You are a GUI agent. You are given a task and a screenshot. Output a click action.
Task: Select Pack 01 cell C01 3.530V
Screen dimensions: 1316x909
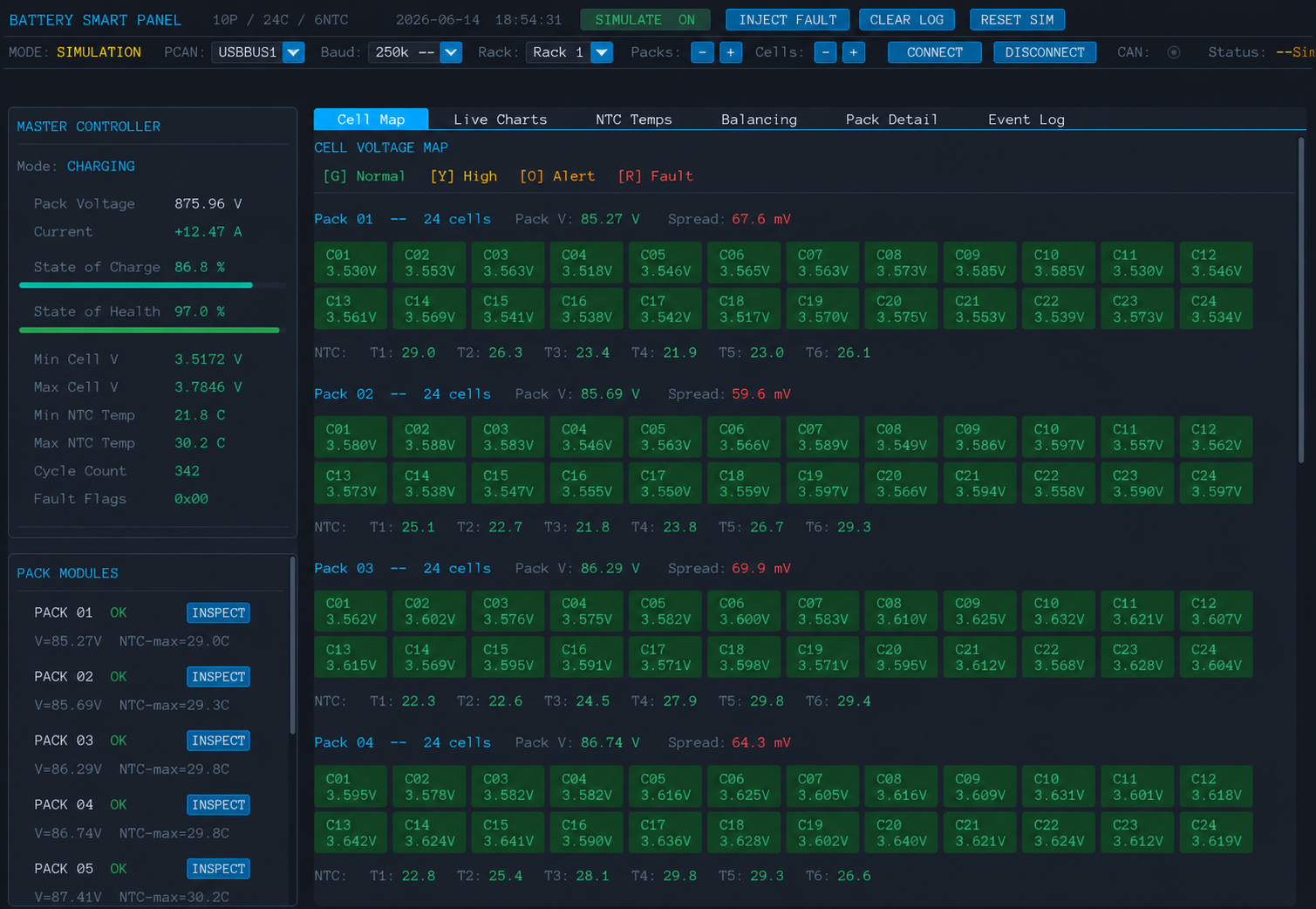(x=351, y=263)
